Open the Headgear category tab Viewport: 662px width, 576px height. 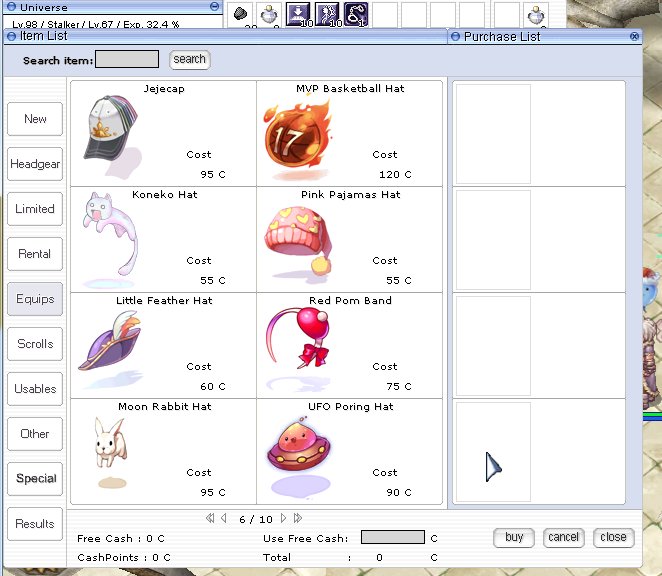click(35, 164)
